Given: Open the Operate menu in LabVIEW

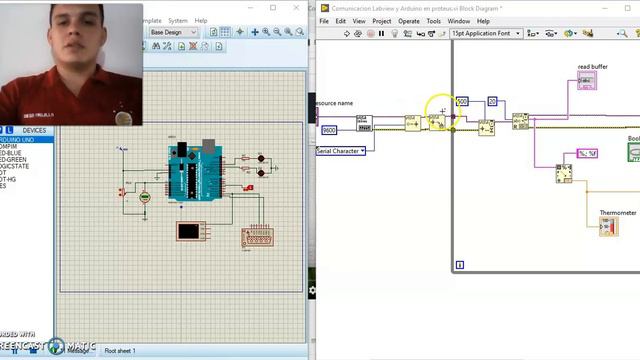Looking at the screenshot, I should click(x=409, y=21).
